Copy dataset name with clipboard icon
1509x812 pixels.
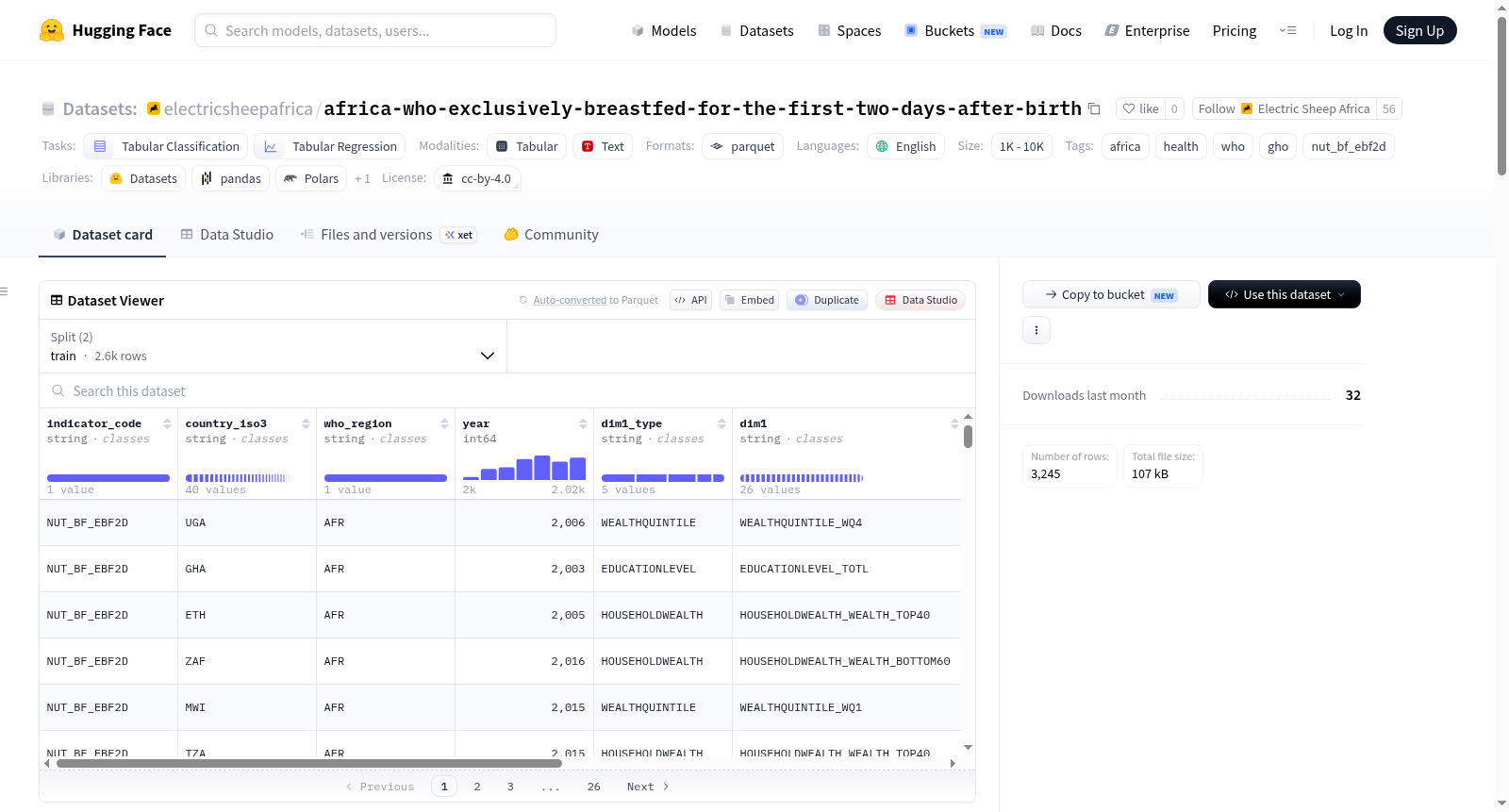(x=1094, y=108)
